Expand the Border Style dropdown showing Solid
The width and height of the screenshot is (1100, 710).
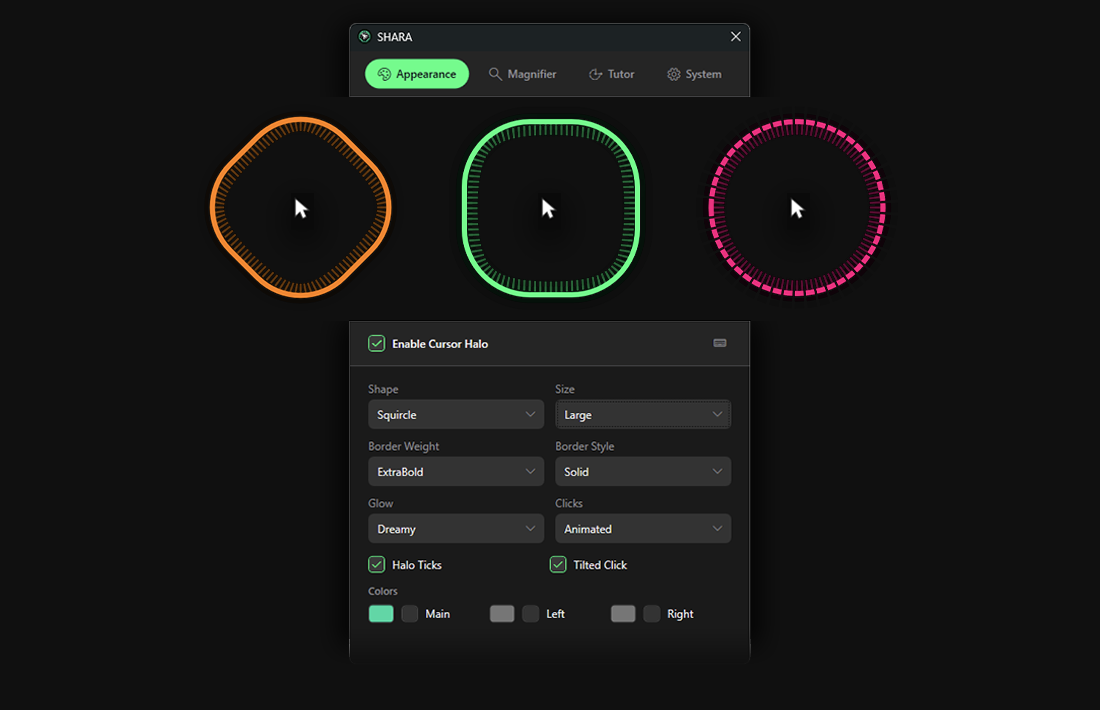tap(643, 472)
